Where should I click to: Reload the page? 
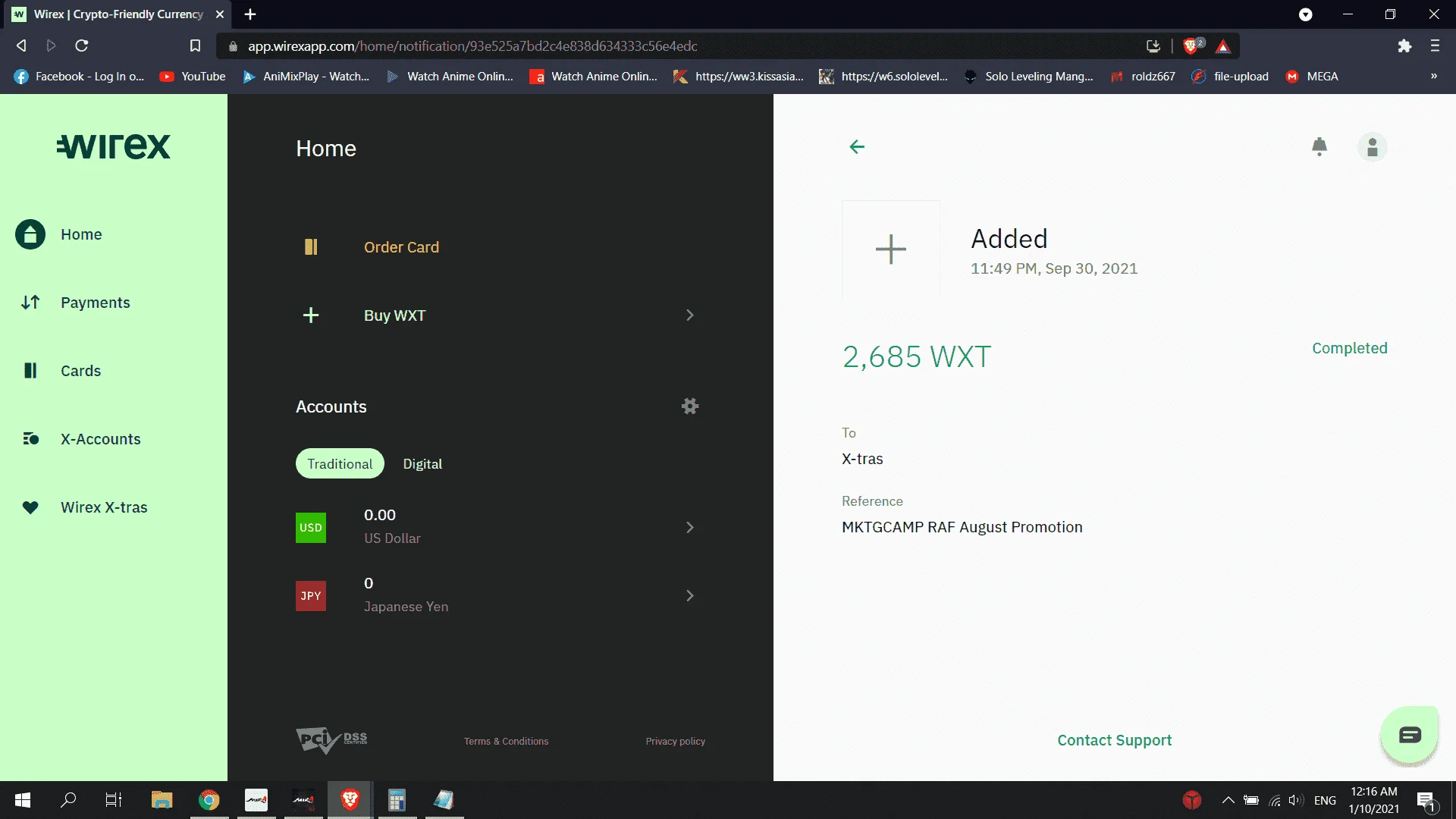pyautogui.click(x=82, y=45)
